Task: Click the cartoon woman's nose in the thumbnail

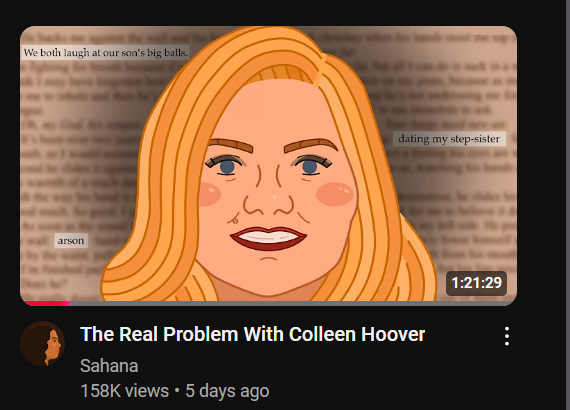Action: coord(269,200)
